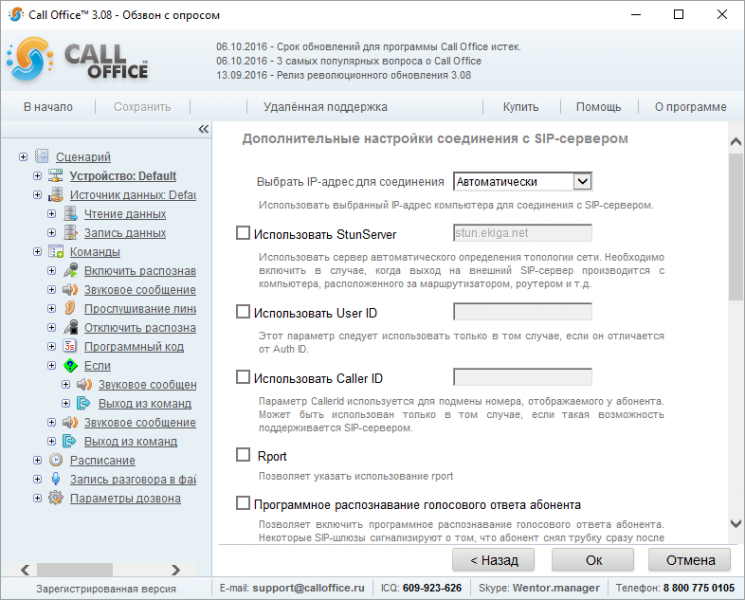The width and height of the screenshot is (745, 600).
Task: Click the ear icon of Прослушивание линии
Action: tap(70, 308)
